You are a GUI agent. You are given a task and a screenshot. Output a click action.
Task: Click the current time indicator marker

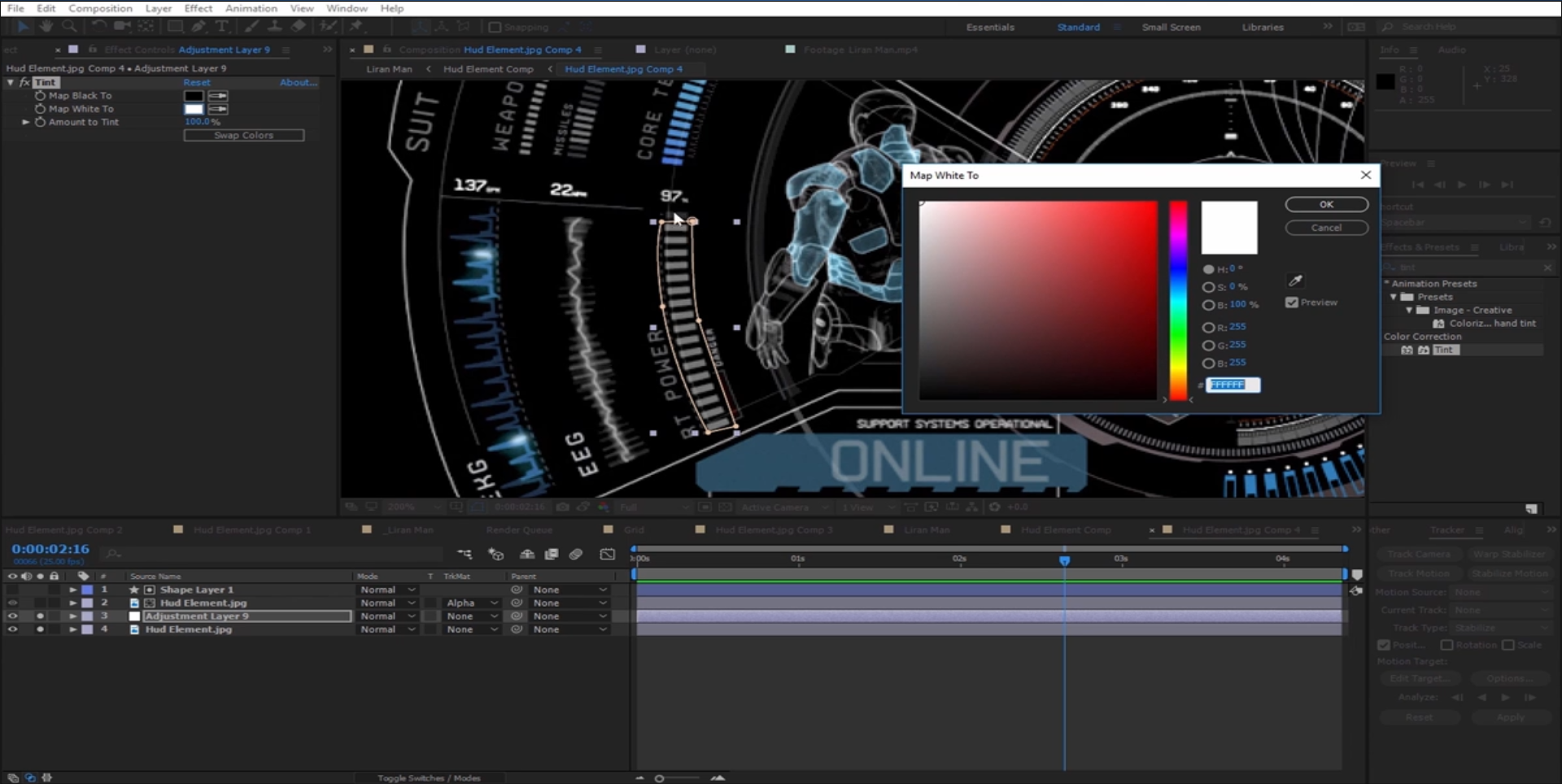coord(1064,561)
